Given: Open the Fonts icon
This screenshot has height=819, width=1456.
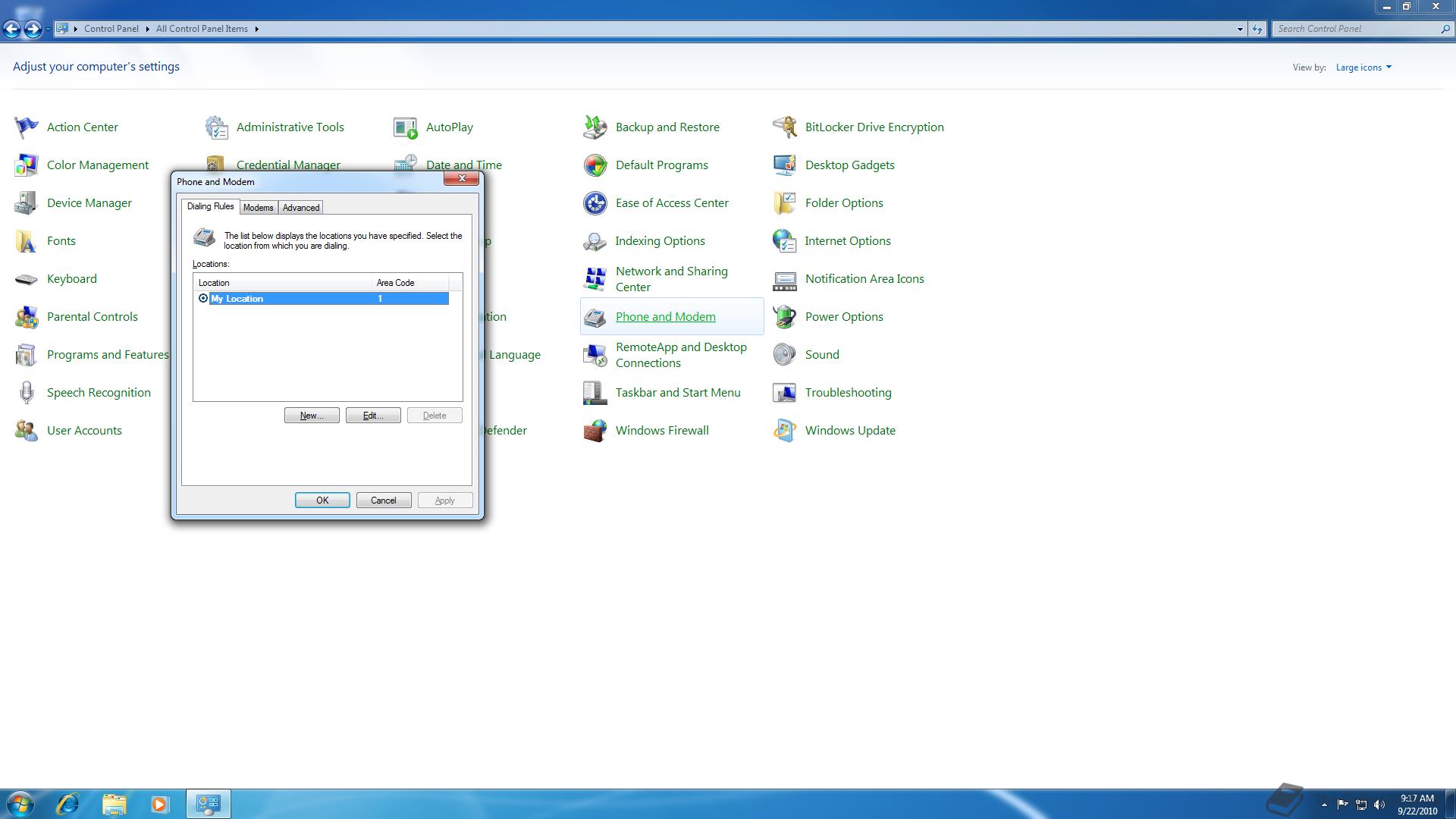Looking at the screenshot, I should point(27,240).
